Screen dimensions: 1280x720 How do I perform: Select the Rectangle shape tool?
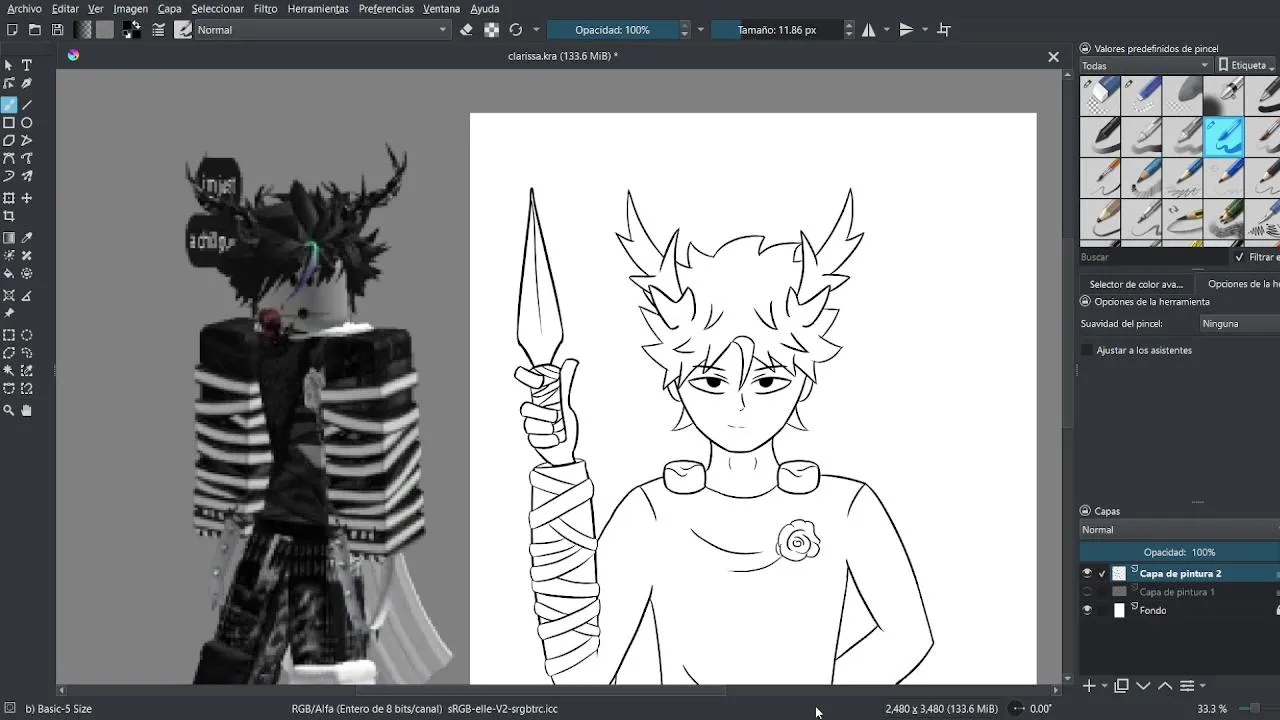pos(9,123)
